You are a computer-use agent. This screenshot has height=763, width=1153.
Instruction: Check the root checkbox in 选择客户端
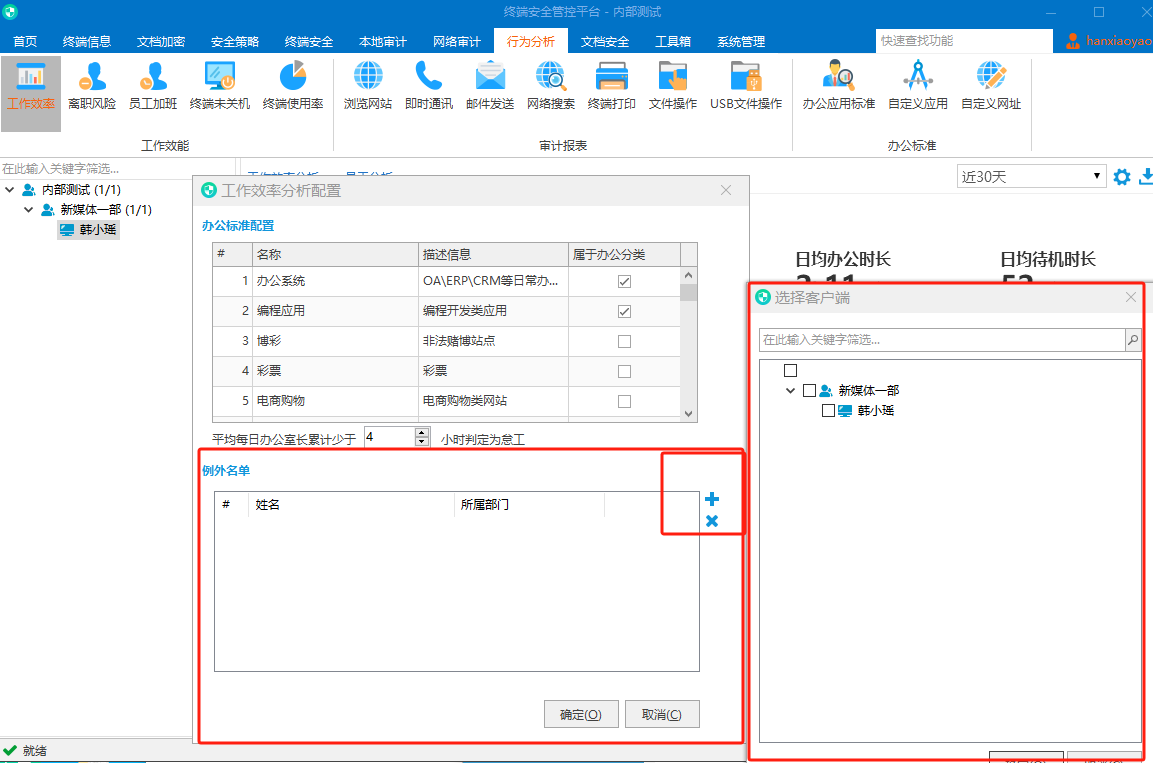pos(790,370)
